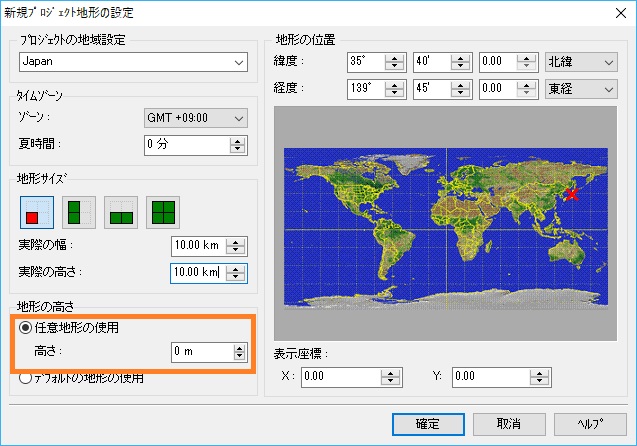Select the vertical two-tile terrain size icon
The width and height of the screenshot is (637, 446).
[76, 212]
